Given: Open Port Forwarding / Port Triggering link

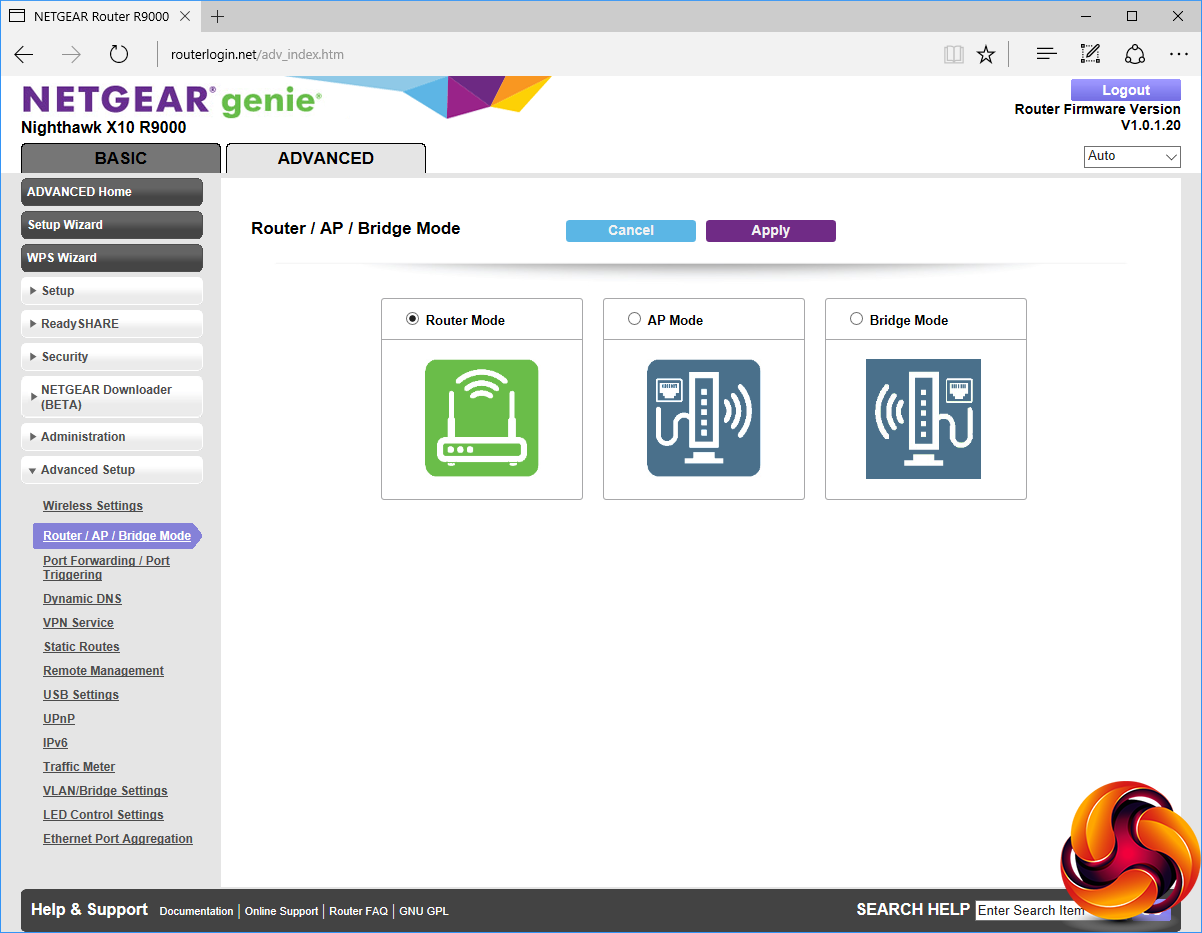Looking at the screenshot, I should click(106, 568).
